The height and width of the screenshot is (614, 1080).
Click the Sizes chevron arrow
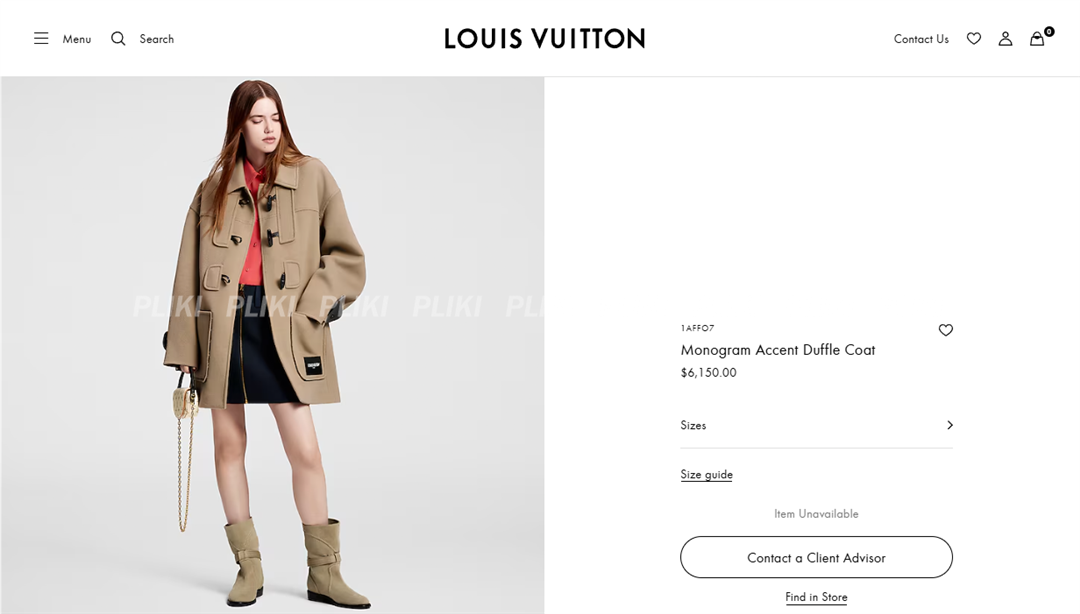click(x=950, y=425)
